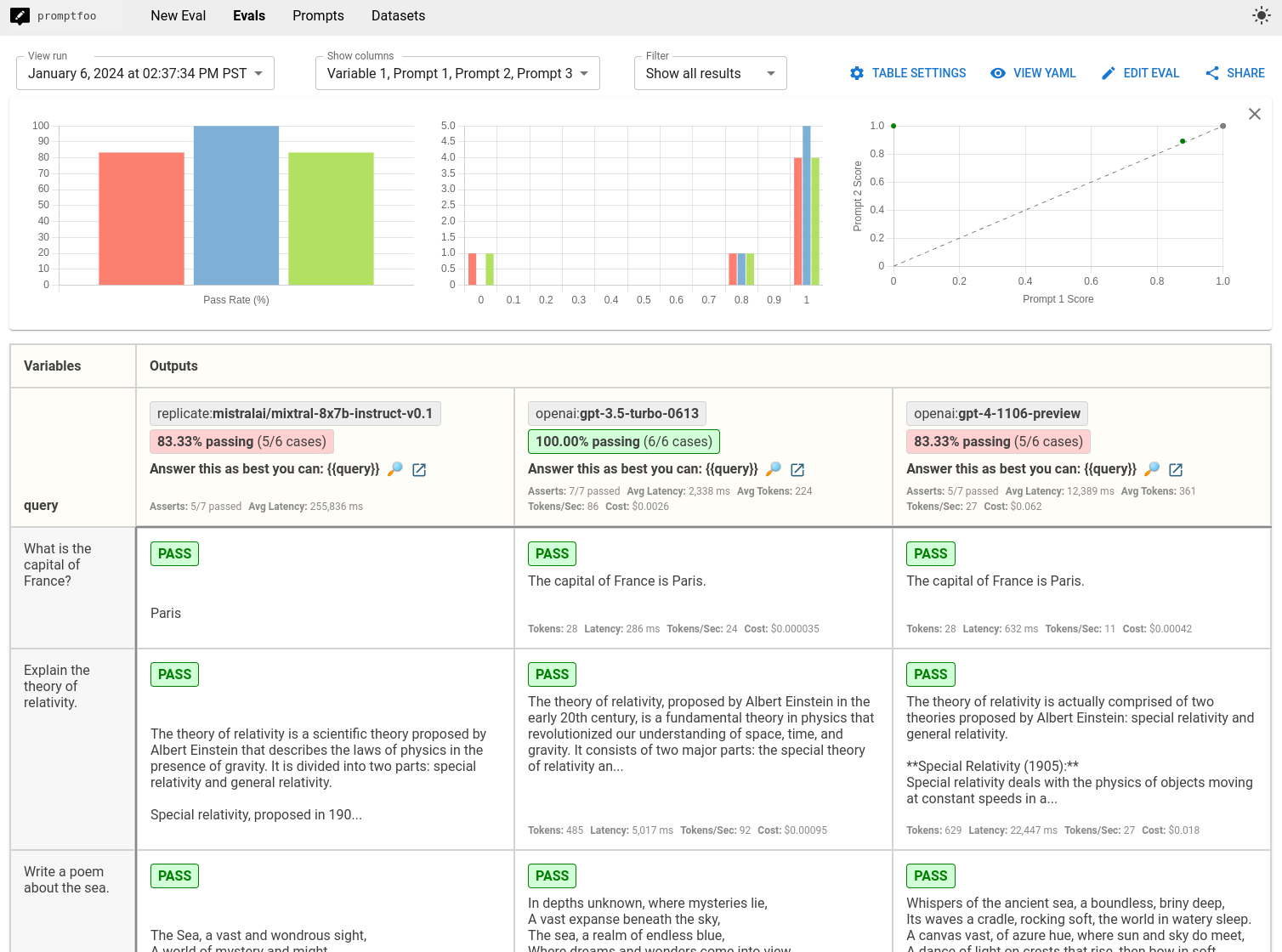1282x952 pixels.
Task: Switch to the Datasets page
Action: click(x=398, y=15)
